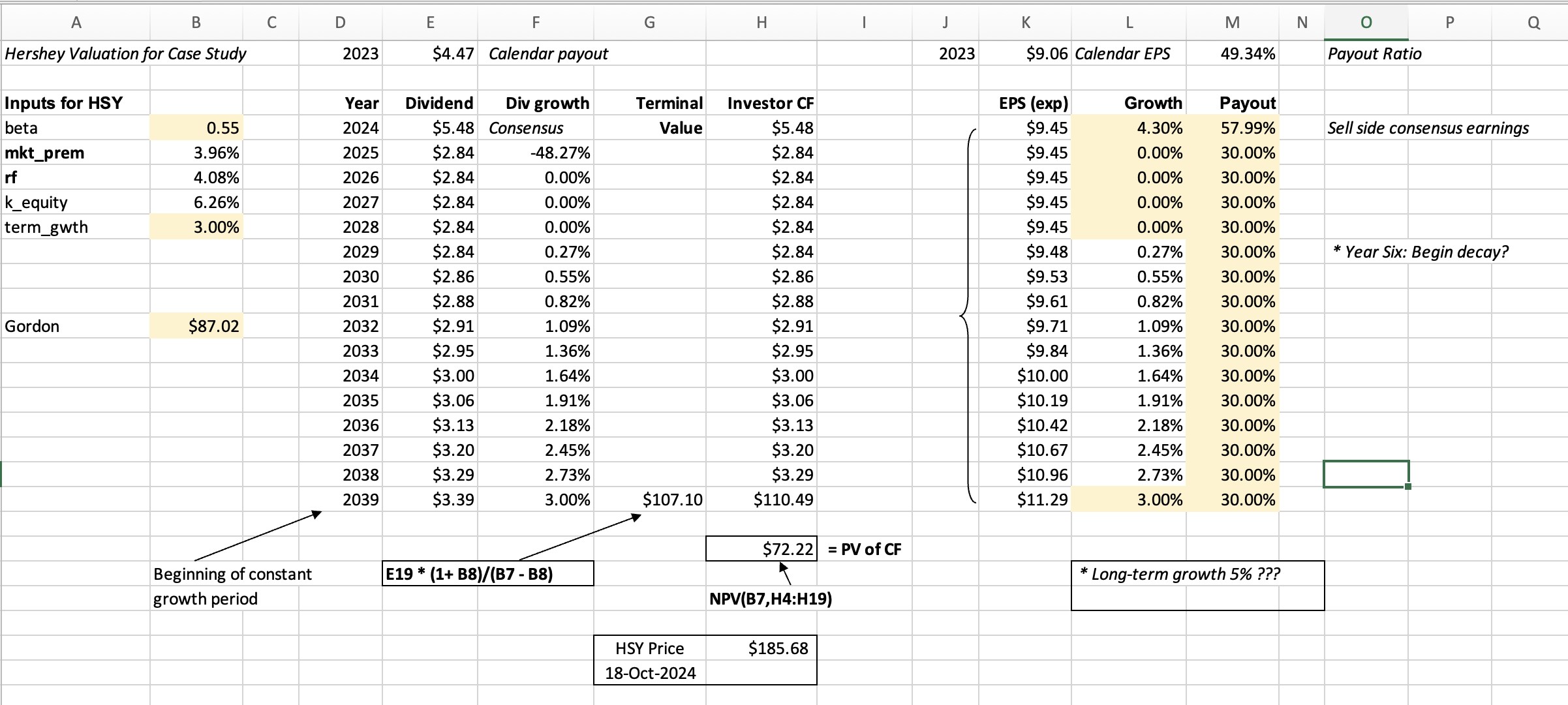Click the fill handle of the selected cell
Screen dimensions: 1568x705
pos(1407,487)
